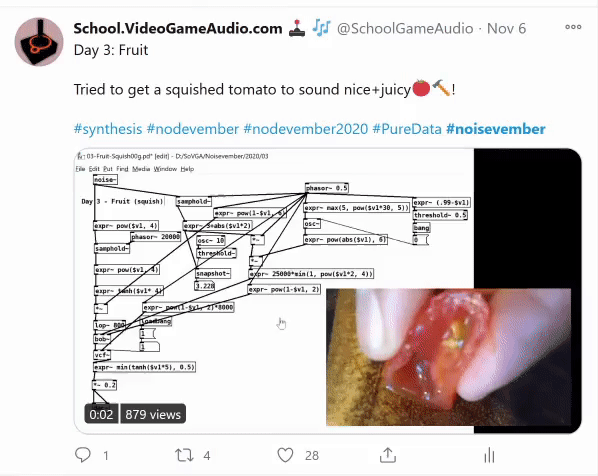Open the #nodevember2020 hashtag

click(x=305, y=129)
